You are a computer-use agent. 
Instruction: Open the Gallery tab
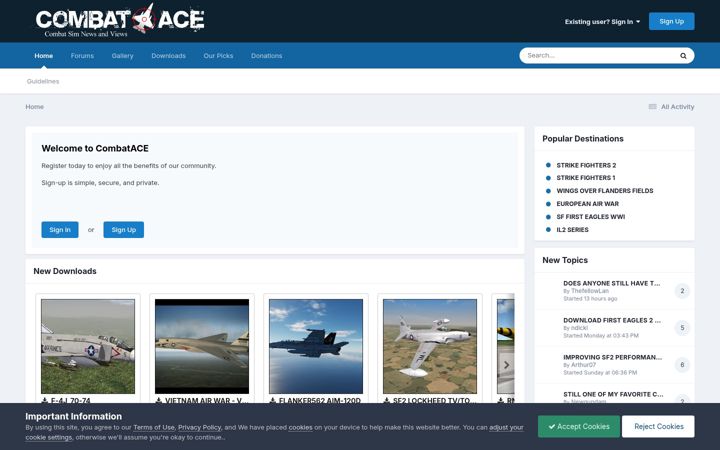pos(122,56)
